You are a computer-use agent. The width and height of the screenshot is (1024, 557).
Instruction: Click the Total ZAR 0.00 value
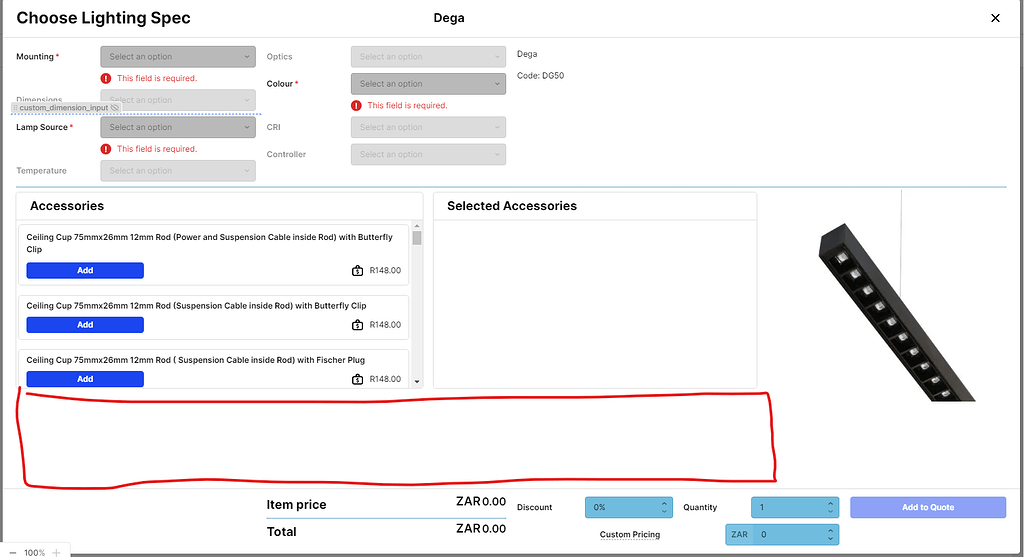481,528
